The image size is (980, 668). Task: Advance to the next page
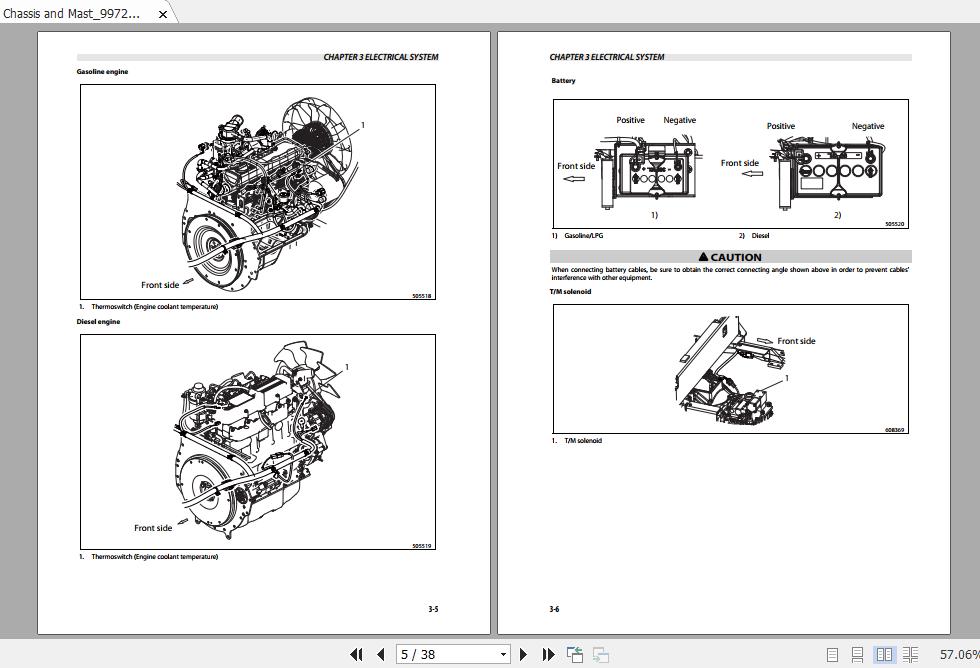pyautogui.click(x=524, y=654)
